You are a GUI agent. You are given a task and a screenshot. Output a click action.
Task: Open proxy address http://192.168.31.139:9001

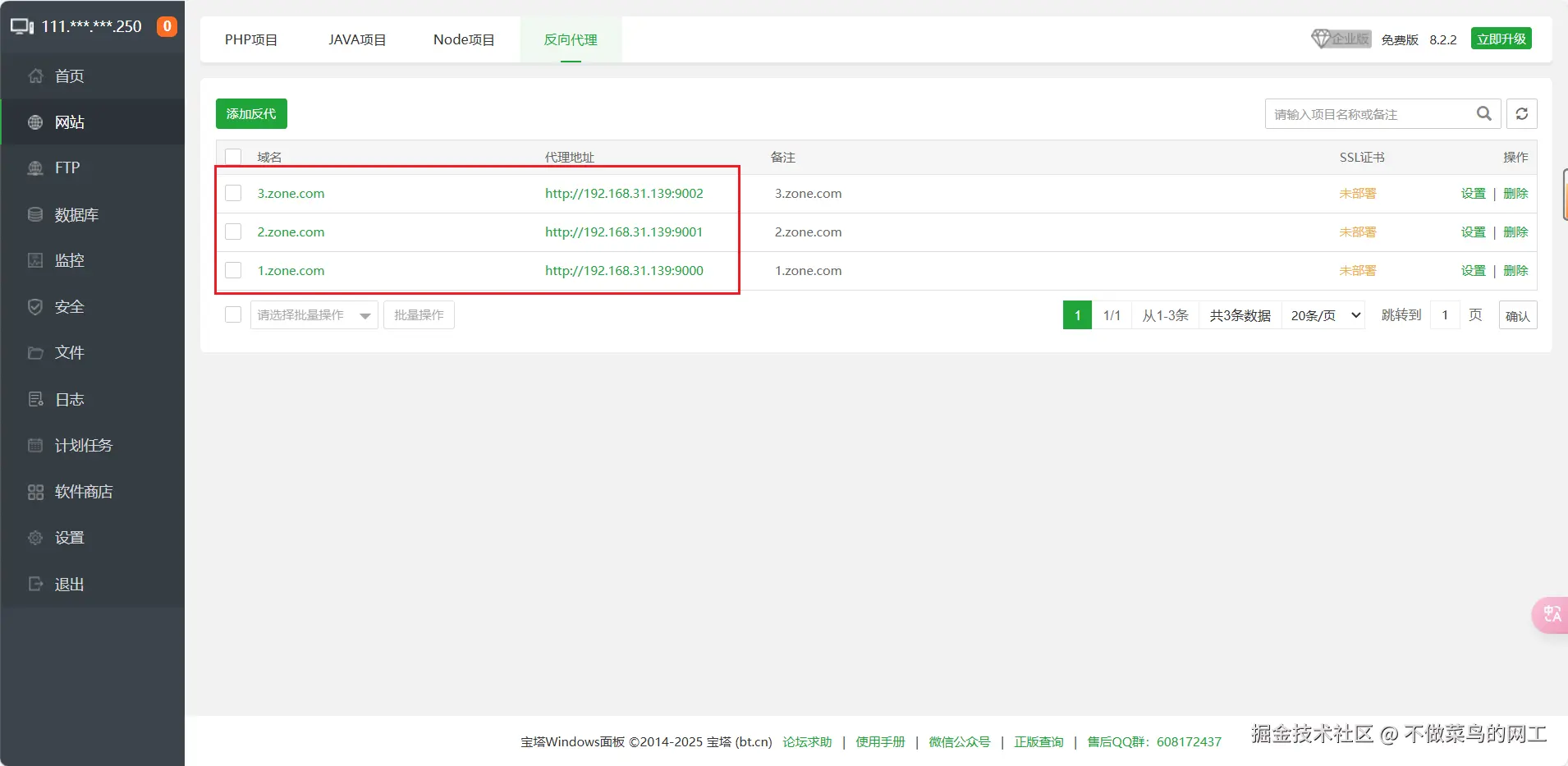pyautogui.click(x=624, y=232)
